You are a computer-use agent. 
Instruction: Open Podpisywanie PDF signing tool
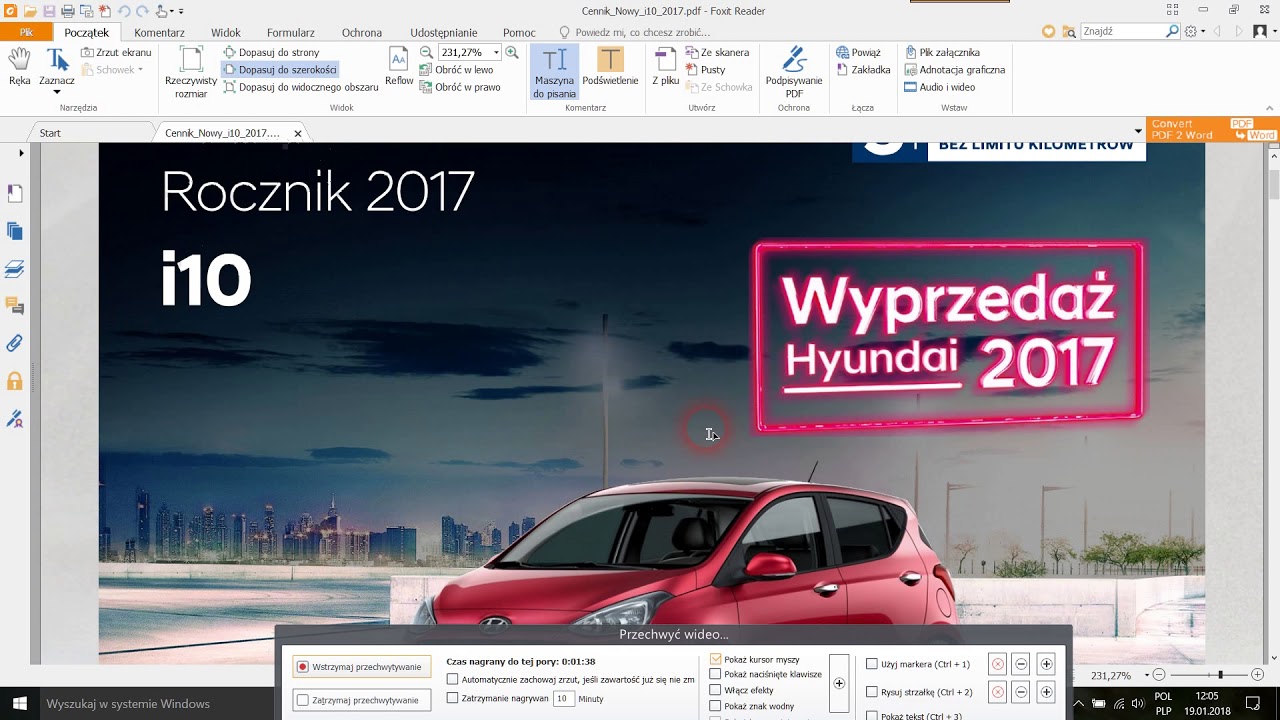coord(794,72)
